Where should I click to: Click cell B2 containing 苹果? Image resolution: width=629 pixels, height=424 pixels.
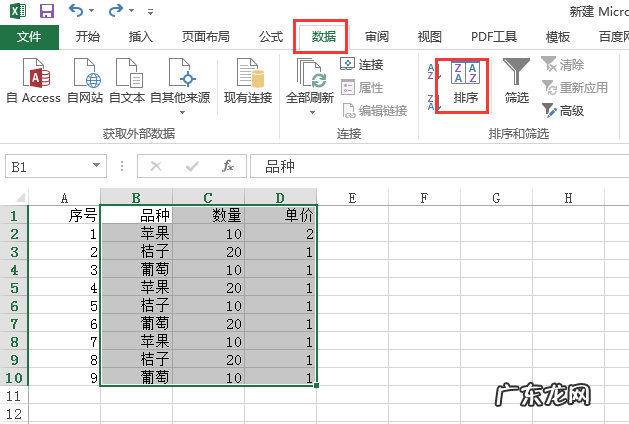pyautogui.click(x=136, y=233)
